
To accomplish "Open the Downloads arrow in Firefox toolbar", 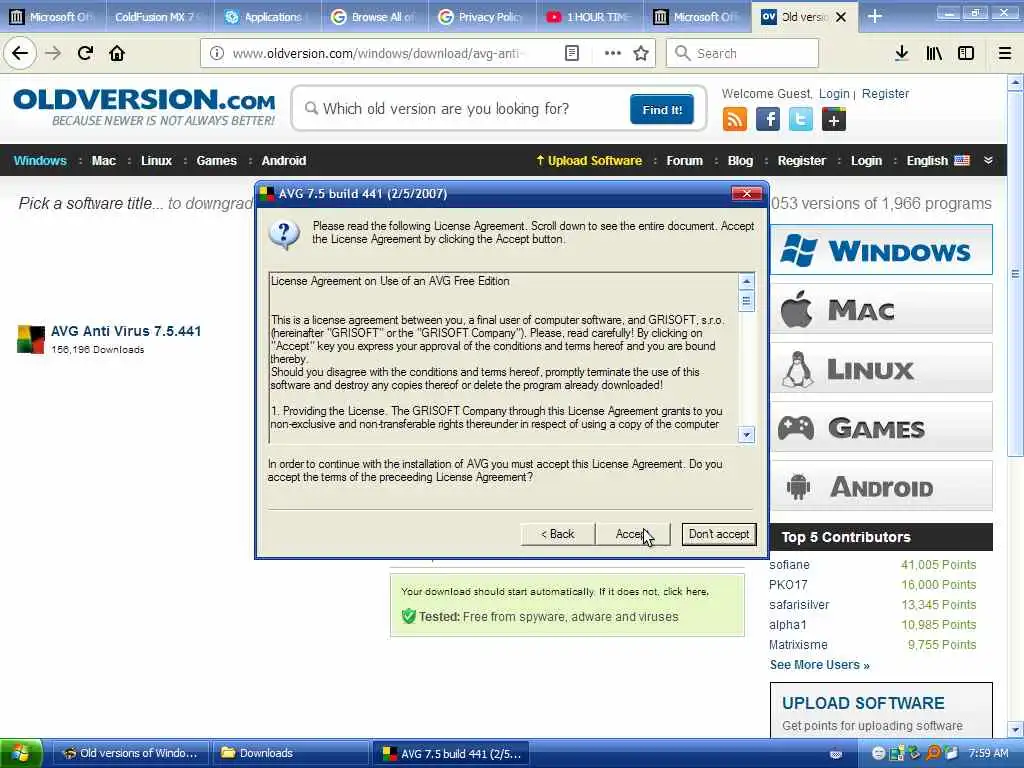I will tap(901, 53).
